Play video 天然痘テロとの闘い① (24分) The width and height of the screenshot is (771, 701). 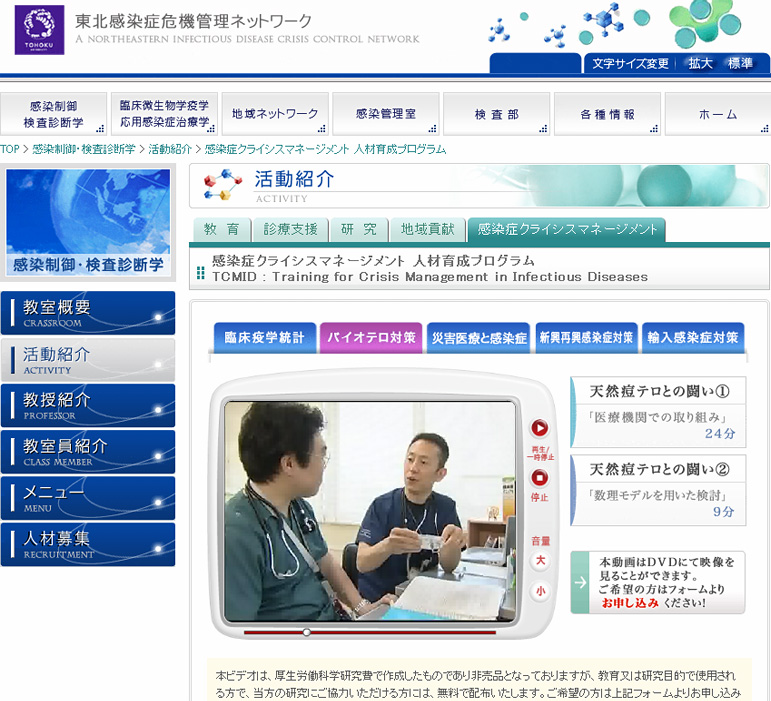pos(658,411)
